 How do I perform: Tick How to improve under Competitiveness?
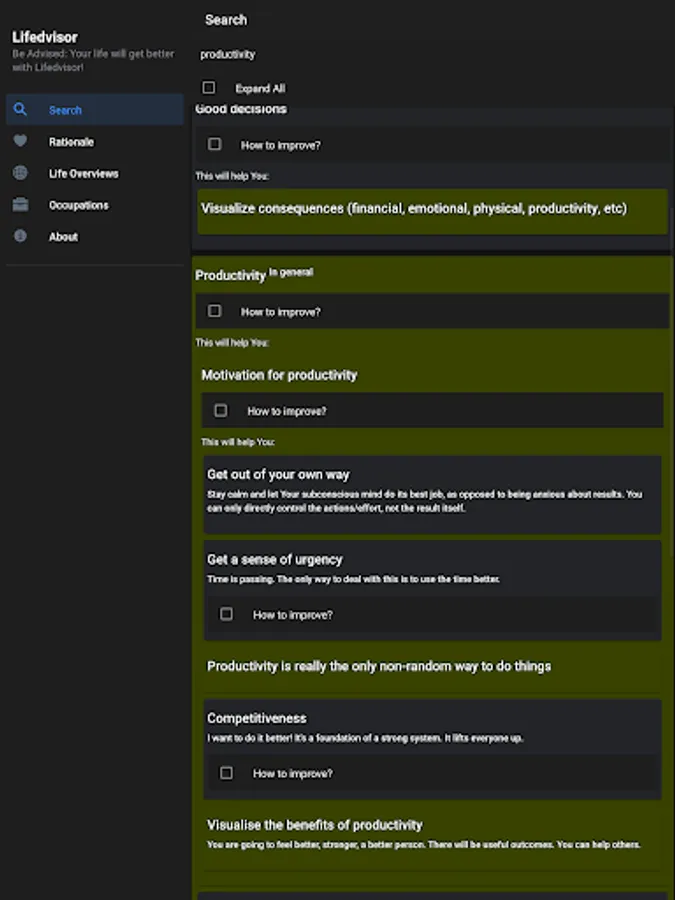click(x=227, y=773)
